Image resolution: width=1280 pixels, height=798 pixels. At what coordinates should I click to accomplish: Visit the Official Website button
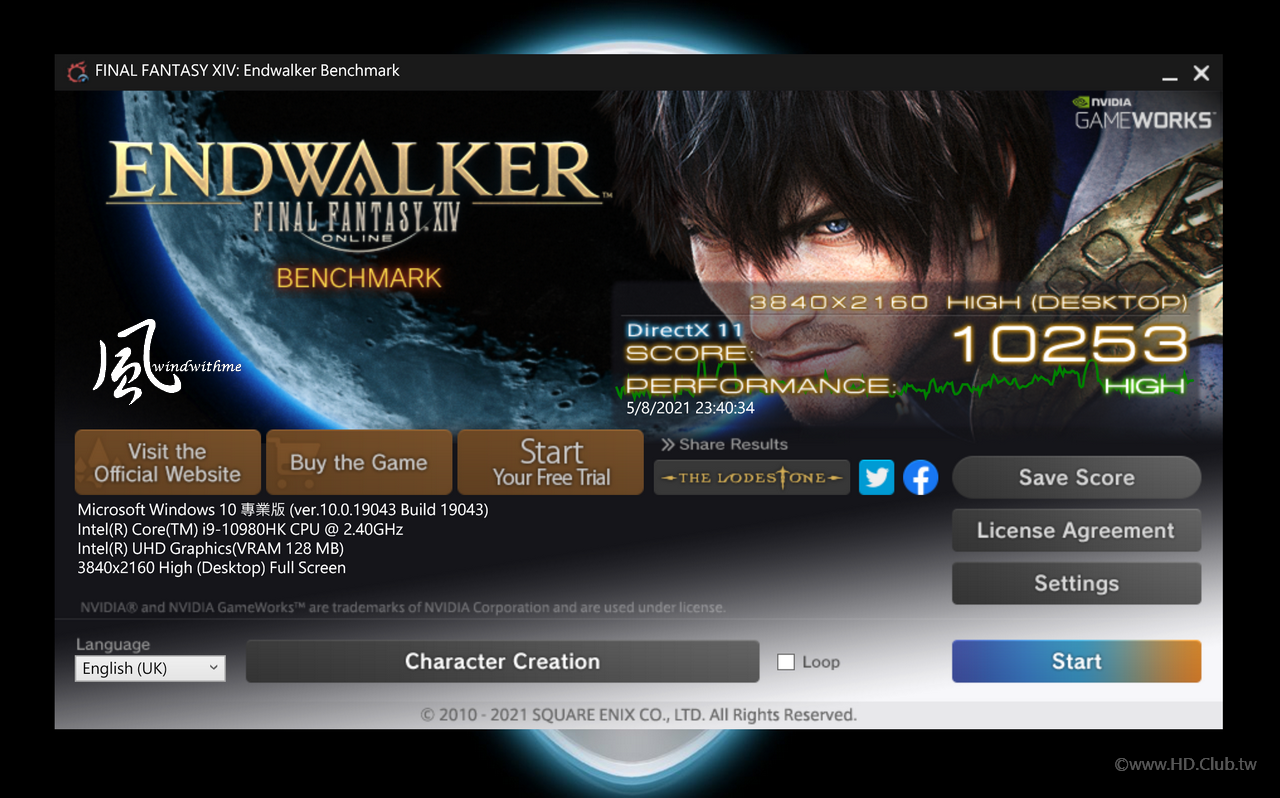(168, 462)
